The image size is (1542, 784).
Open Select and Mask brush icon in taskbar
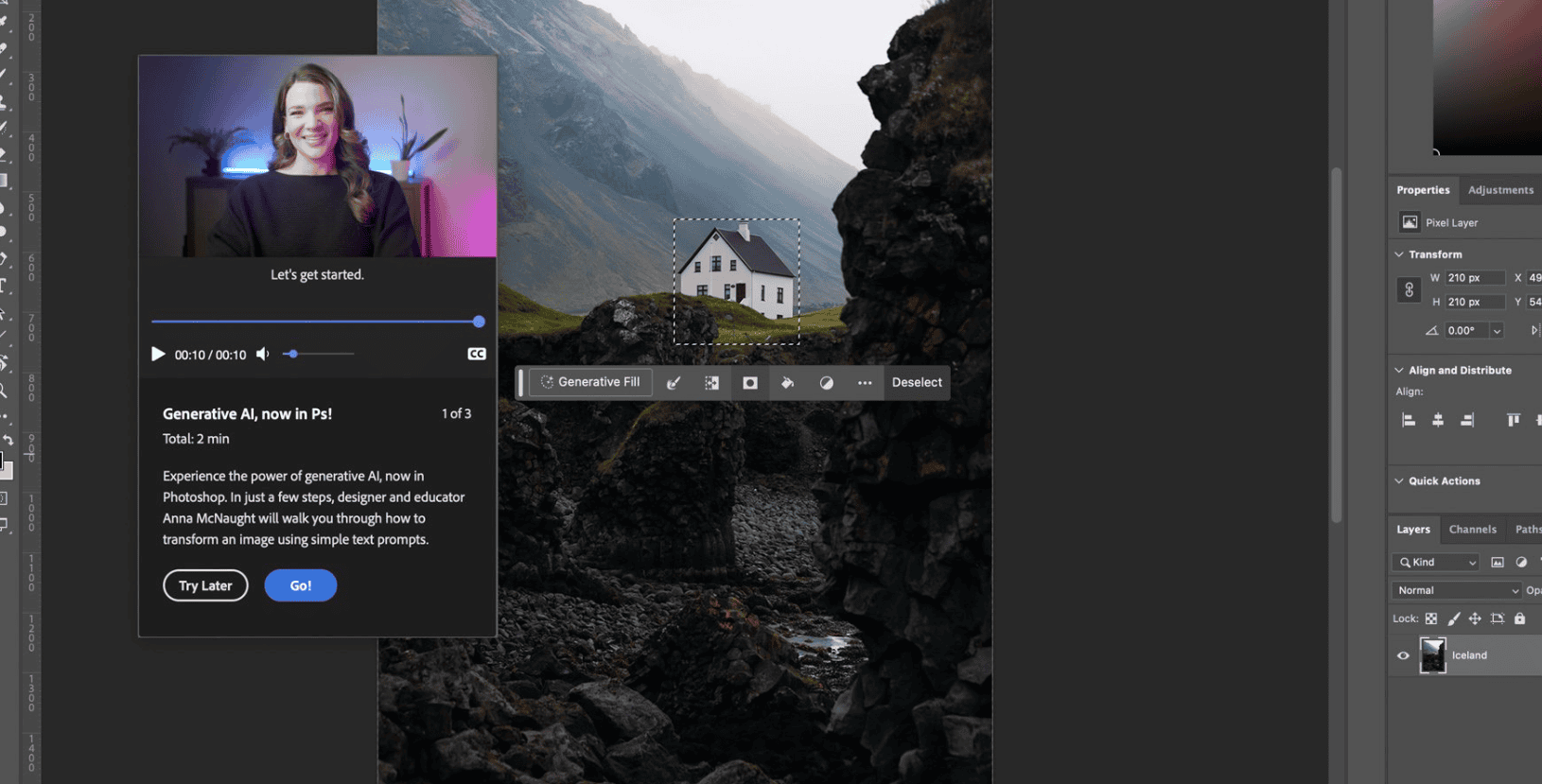point(674,383)
